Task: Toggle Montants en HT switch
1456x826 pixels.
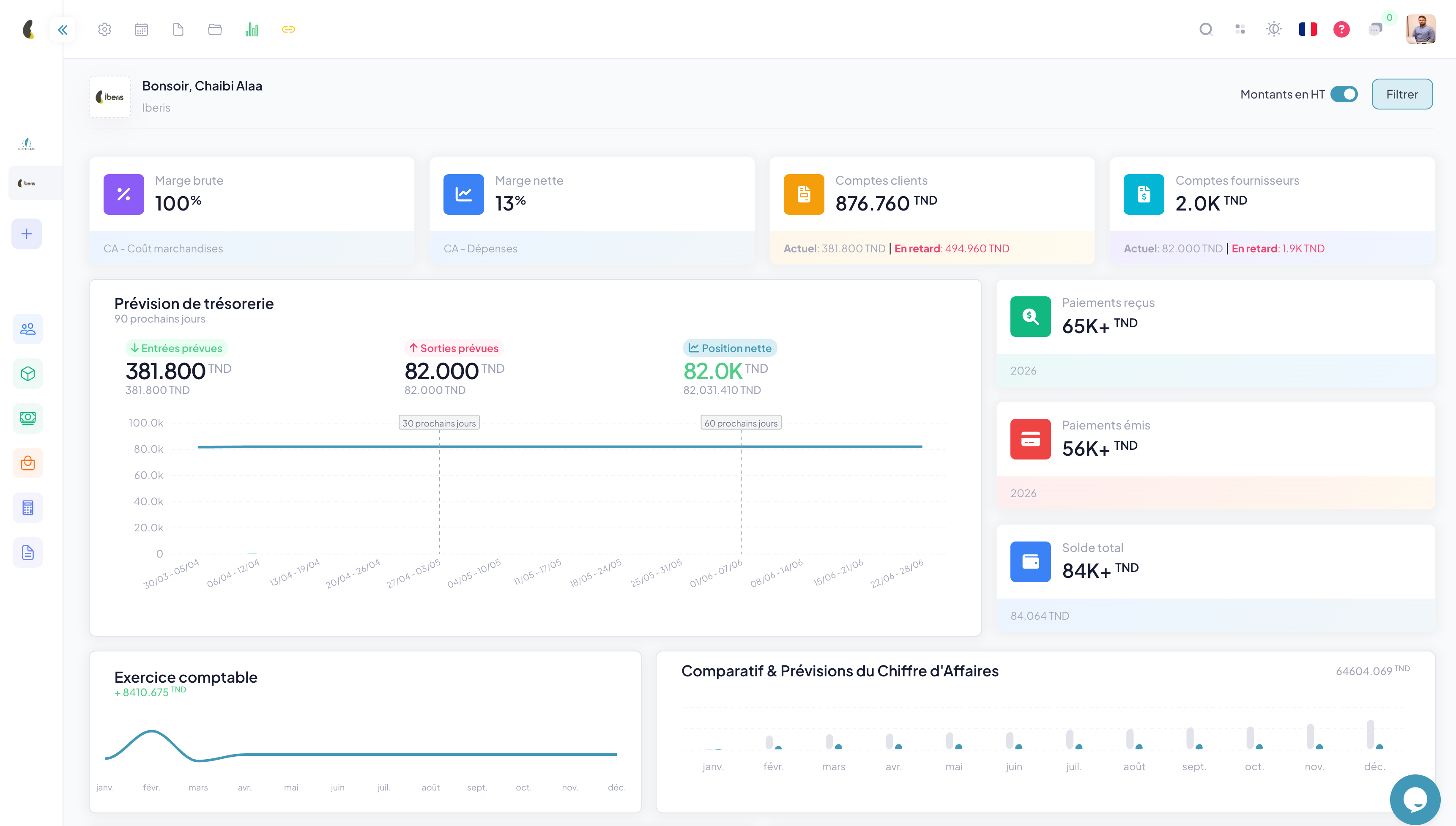Action: (x=1344, y=94)
